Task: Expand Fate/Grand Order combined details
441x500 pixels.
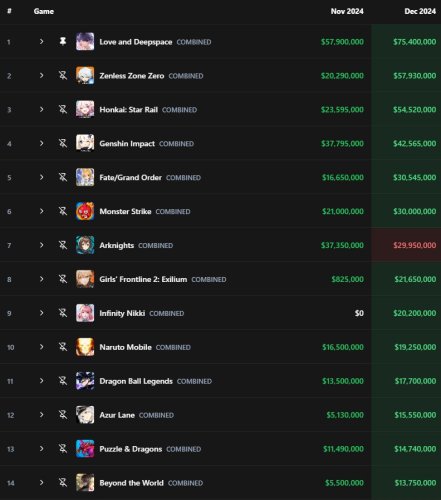Action: (x=41, y=177)
